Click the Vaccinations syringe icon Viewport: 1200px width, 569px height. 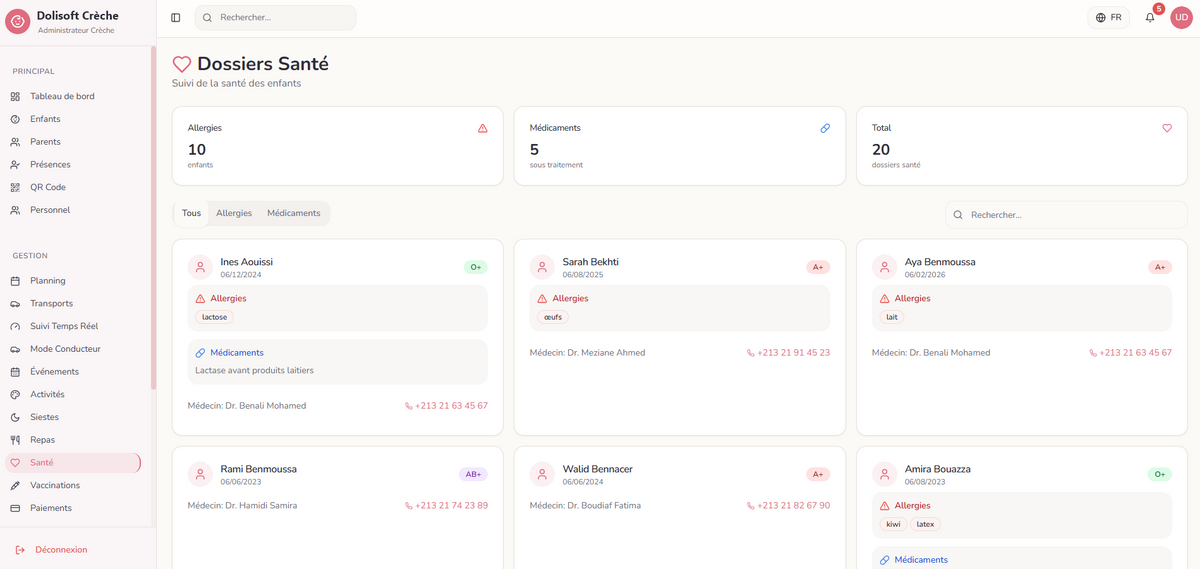tap(15, 485)
